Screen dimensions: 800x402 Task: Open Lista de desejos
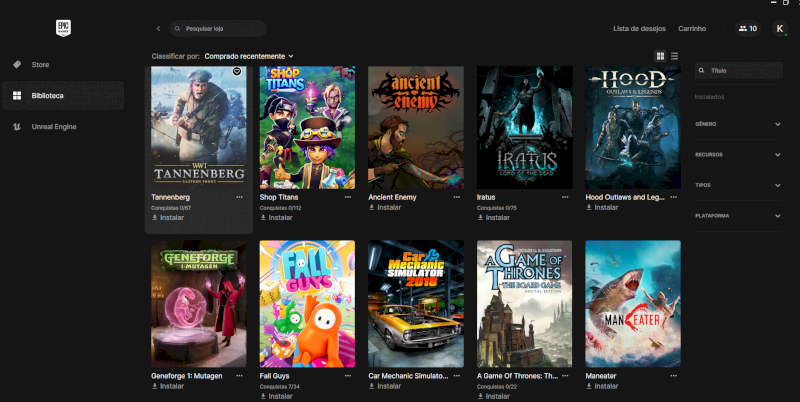point(639,29)
